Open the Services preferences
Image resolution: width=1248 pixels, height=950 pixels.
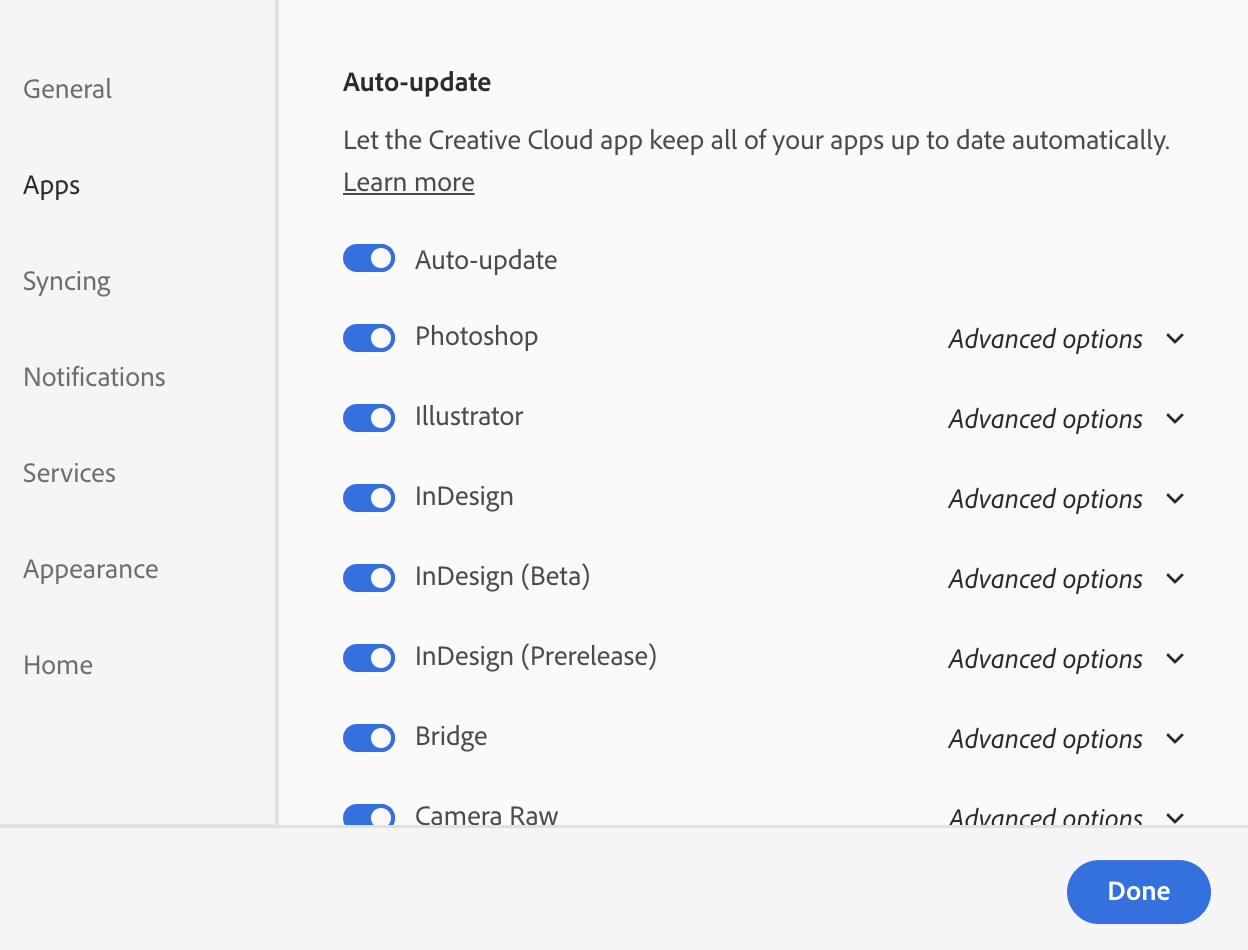[x=69, y=473]
